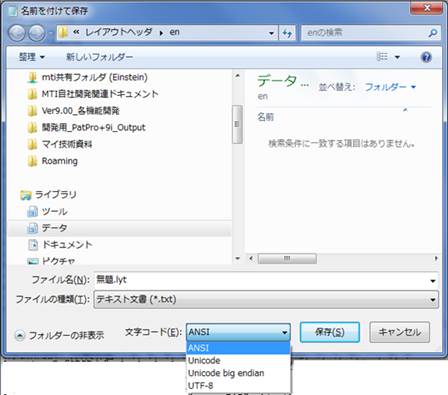
Task: Select the データ tree item label
Action: click(x=54, y=228)
